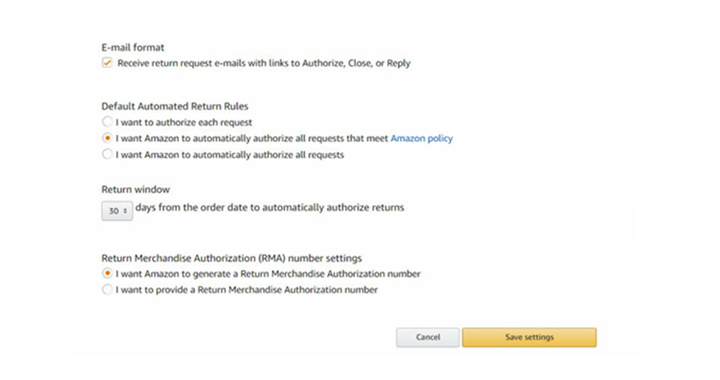720x380 pixels.
Task: Open the Amazon policy link
Action: [422, 138]
